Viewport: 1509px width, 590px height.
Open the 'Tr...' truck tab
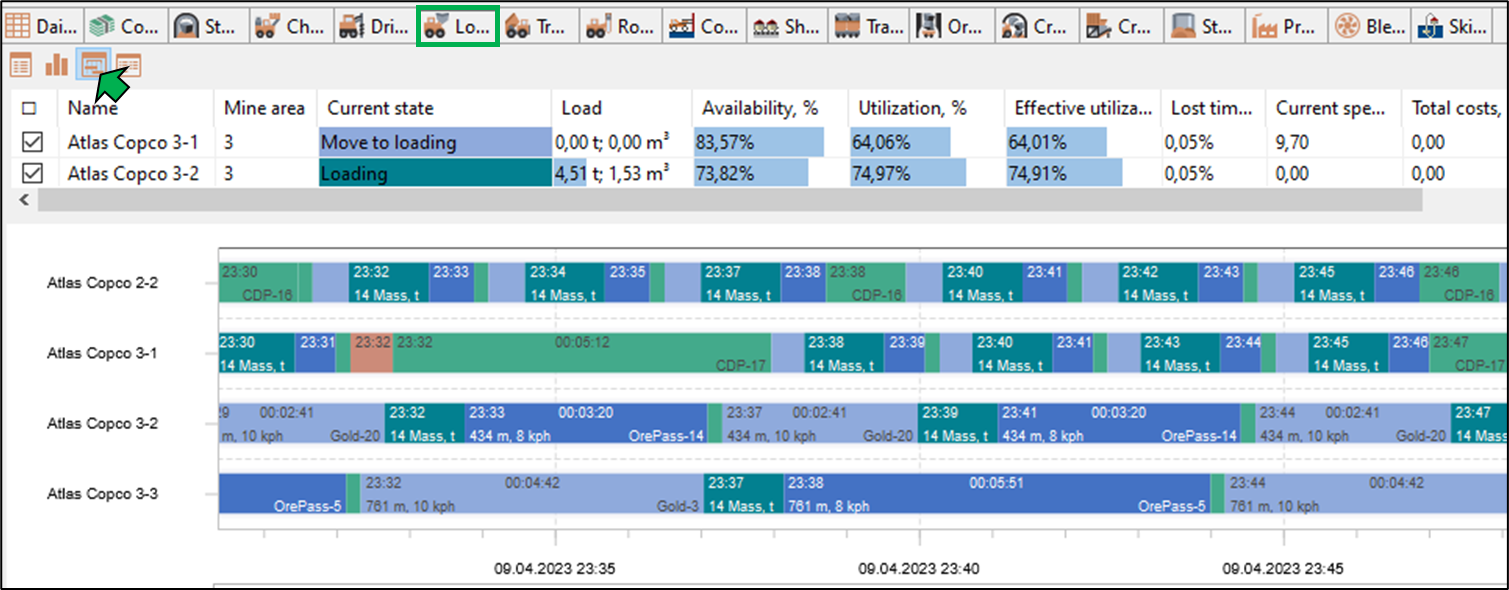(x=538, y=27)
